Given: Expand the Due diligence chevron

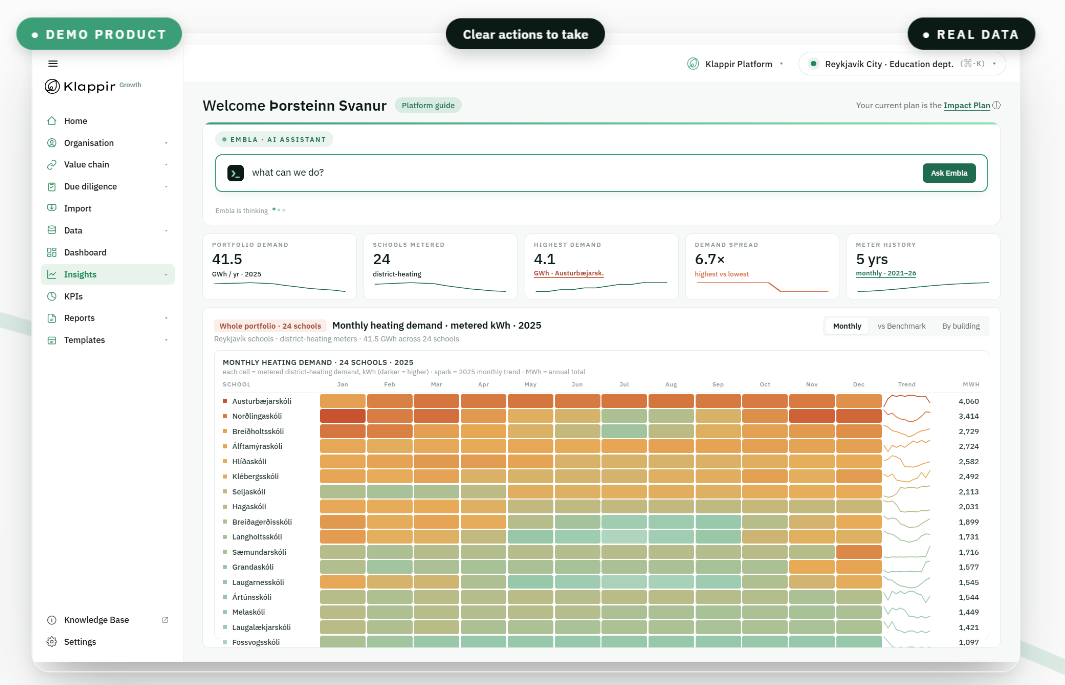Looking at the screenshot, I should coord(166,187).
